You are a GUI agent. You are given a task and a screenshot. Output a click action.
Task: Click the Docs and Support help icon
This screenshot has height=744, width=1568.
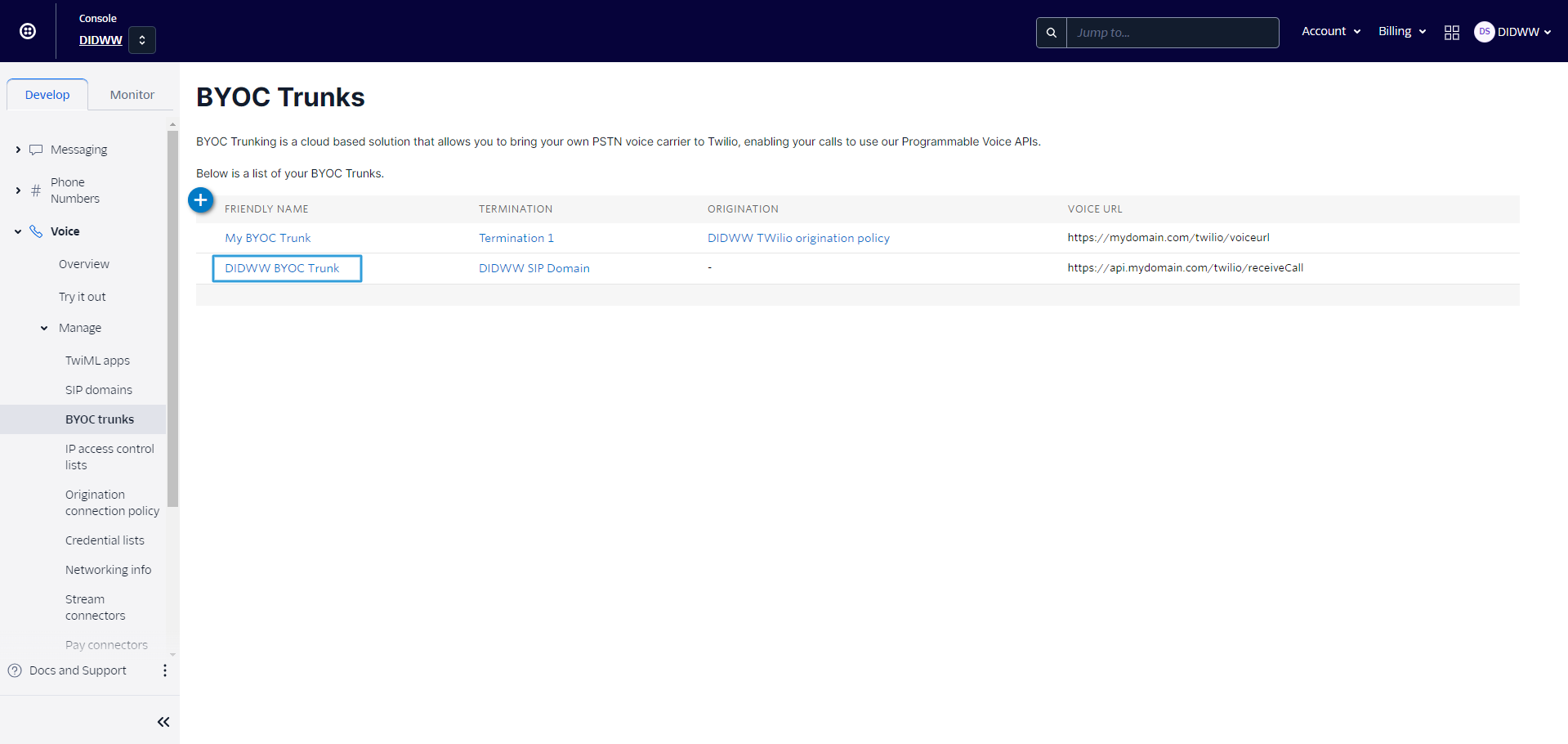(x=15, y=670)
